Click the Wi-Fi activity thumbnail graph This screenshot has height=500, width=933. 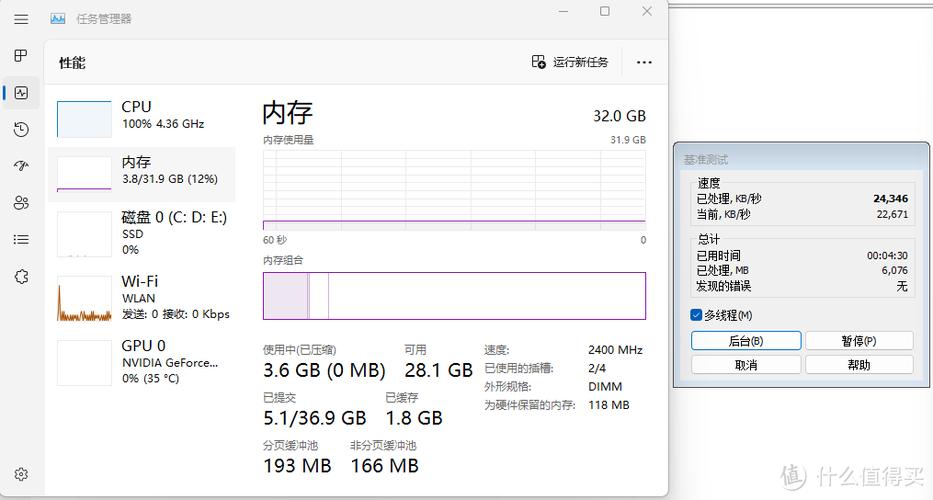(84, 298)
